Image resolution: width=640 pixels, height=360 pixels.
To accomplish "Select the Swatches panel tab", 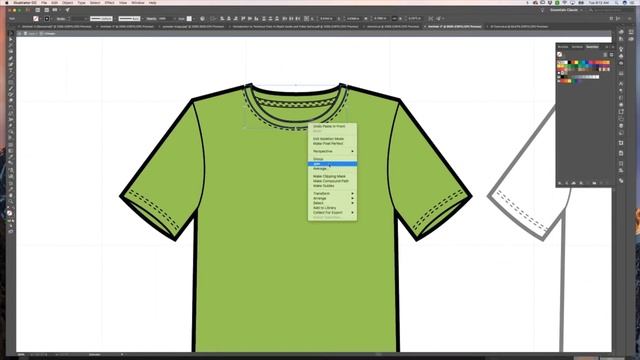I will point(593,47).
